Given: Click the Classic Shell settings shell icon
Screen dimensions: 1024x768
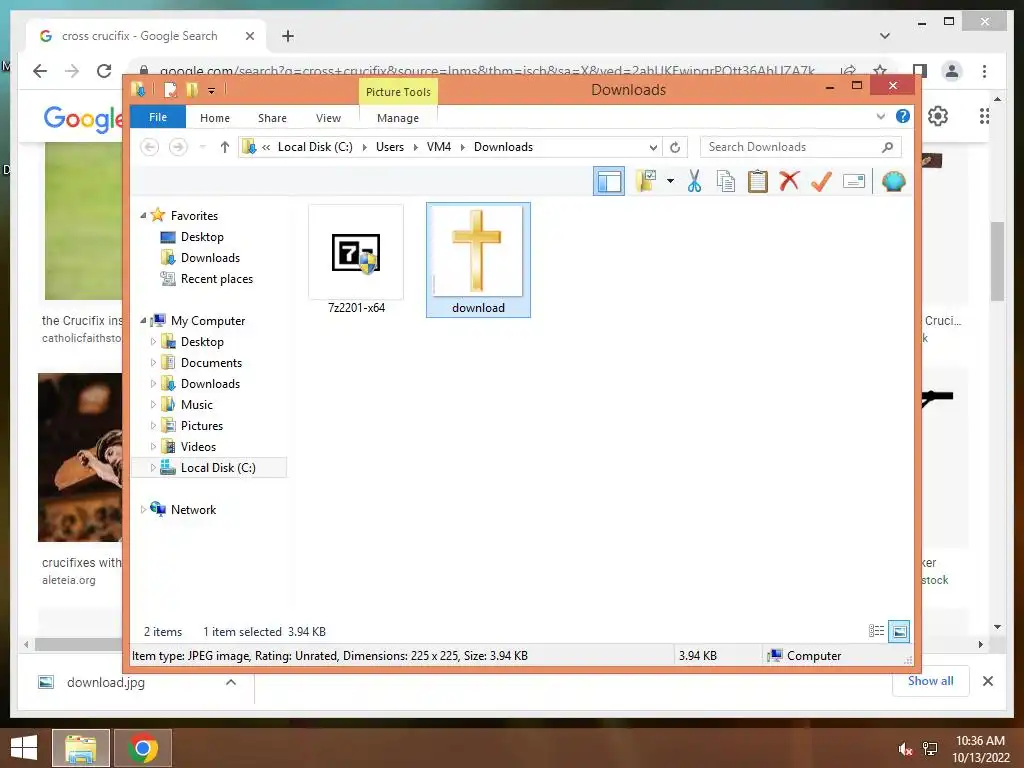Looking at the screenshot, I should point(893,181).
